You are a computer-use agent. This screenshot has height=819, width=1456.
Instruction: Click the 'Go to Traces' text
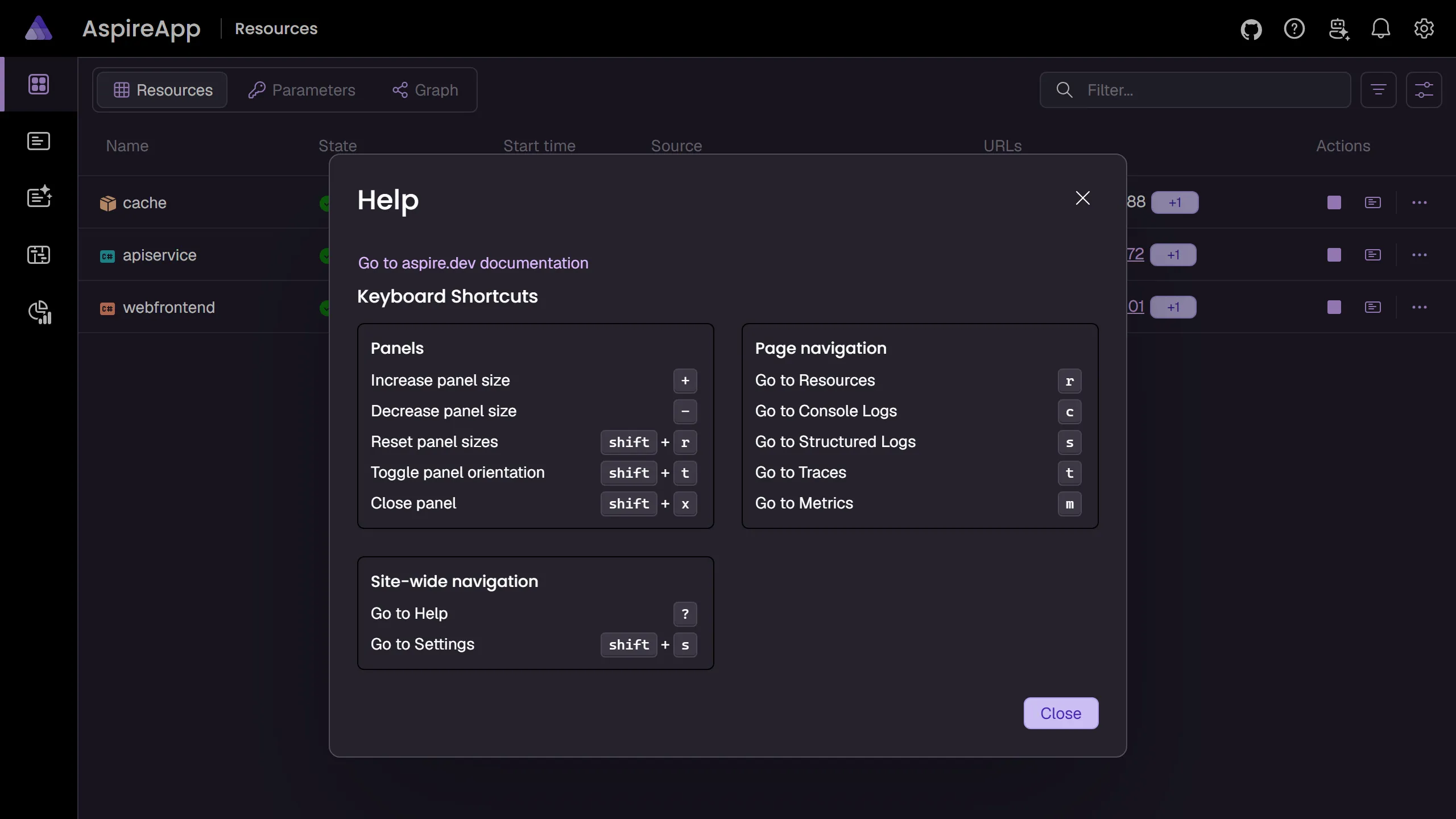[801, 473]
